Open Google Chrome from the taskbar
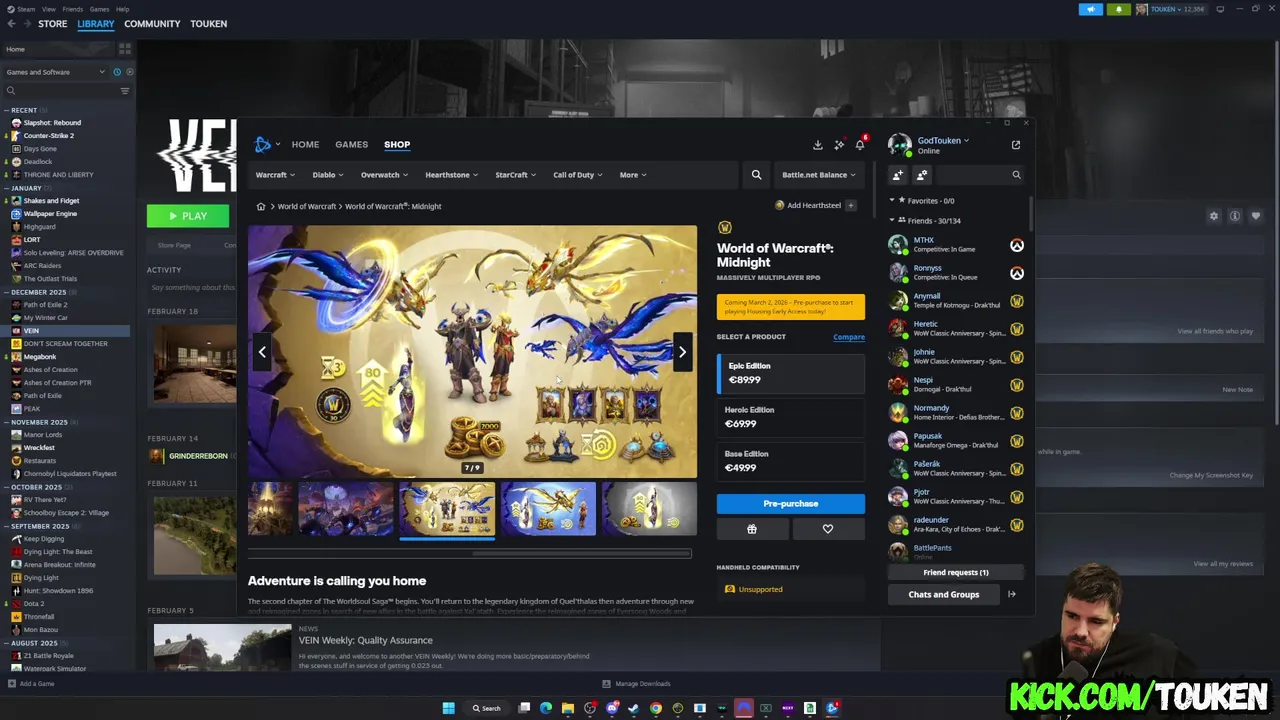This screenshot has width=1280, height=720. [x=656, y=708]
